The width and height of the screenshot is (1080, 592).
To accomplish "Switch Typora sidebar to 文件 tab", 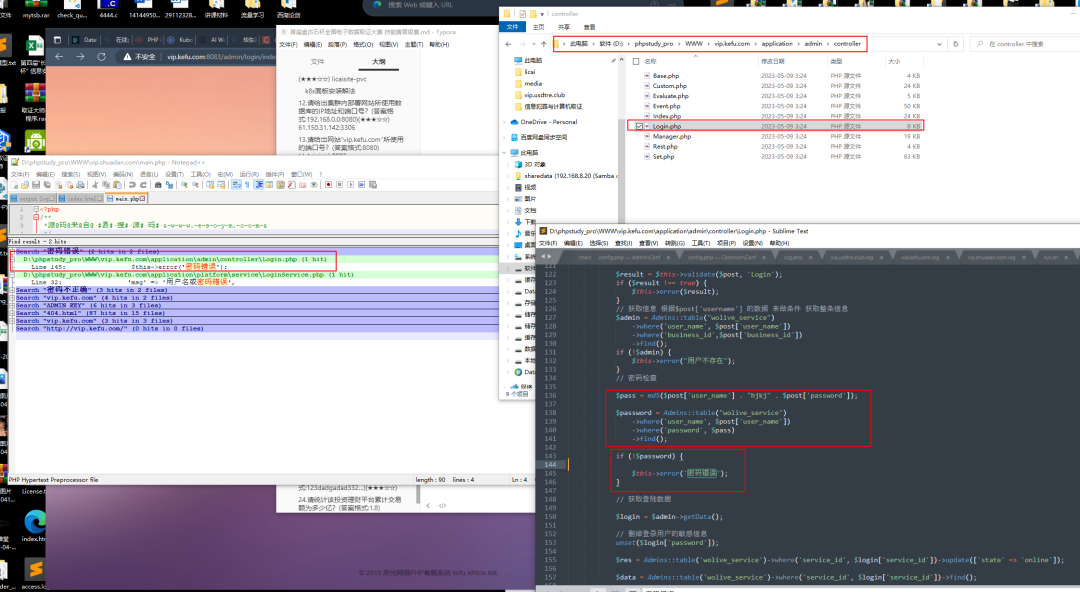I will (x=318, y=62).
